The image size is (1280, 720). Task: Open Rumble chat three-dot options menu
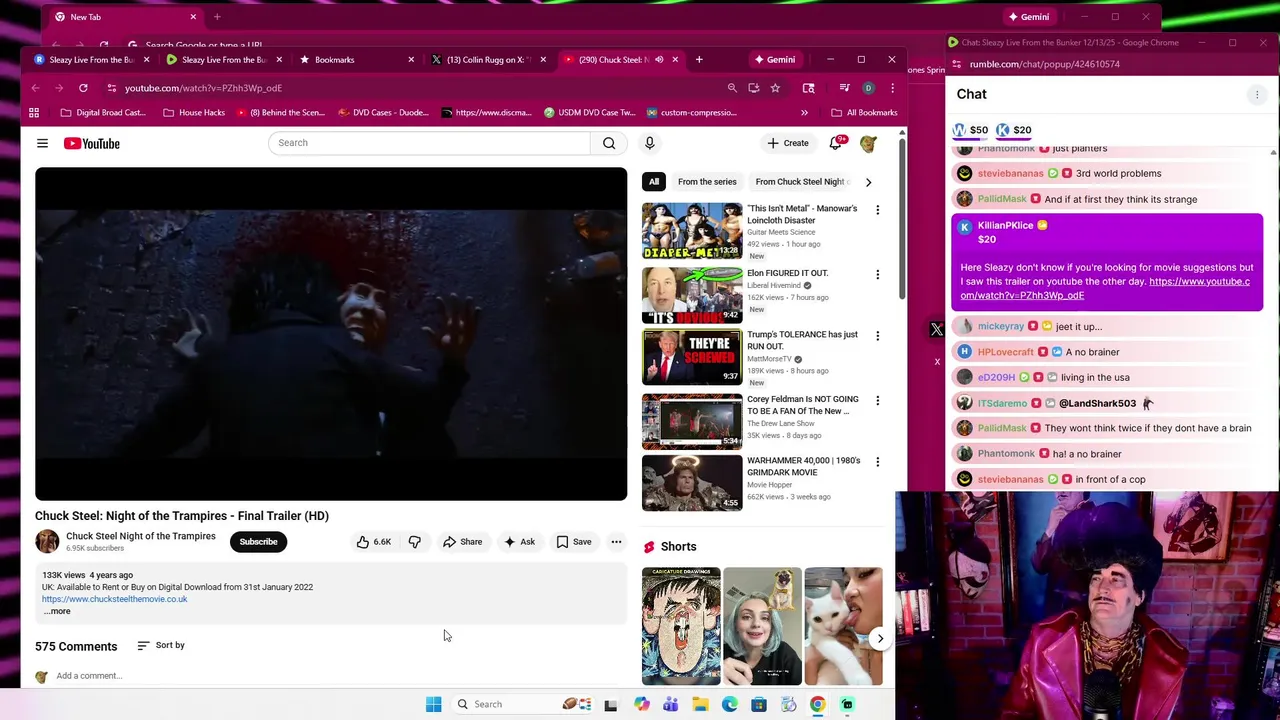(1257, 95)
